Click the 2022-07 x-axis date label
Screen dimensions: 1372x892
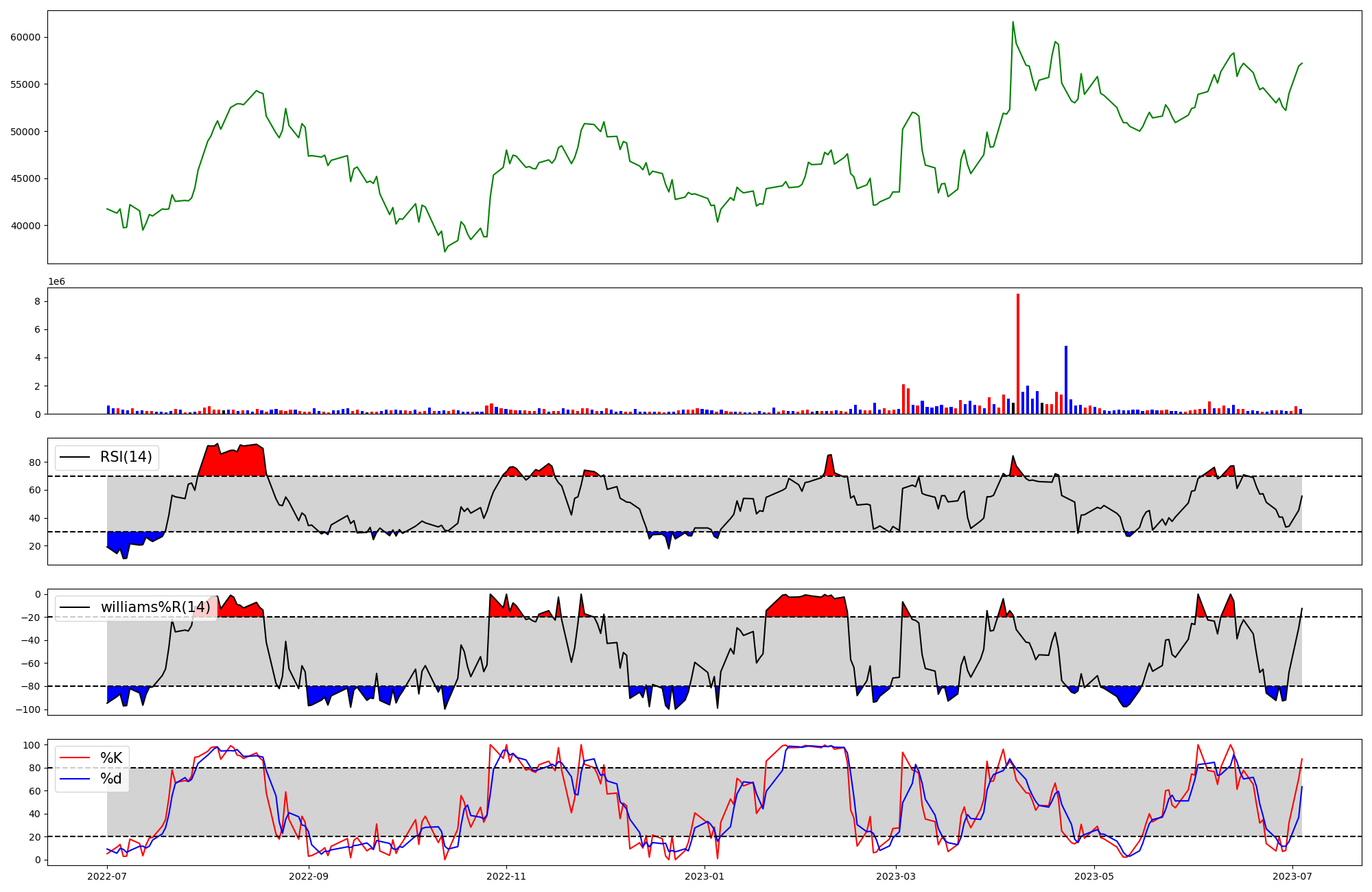coord(108,876)
